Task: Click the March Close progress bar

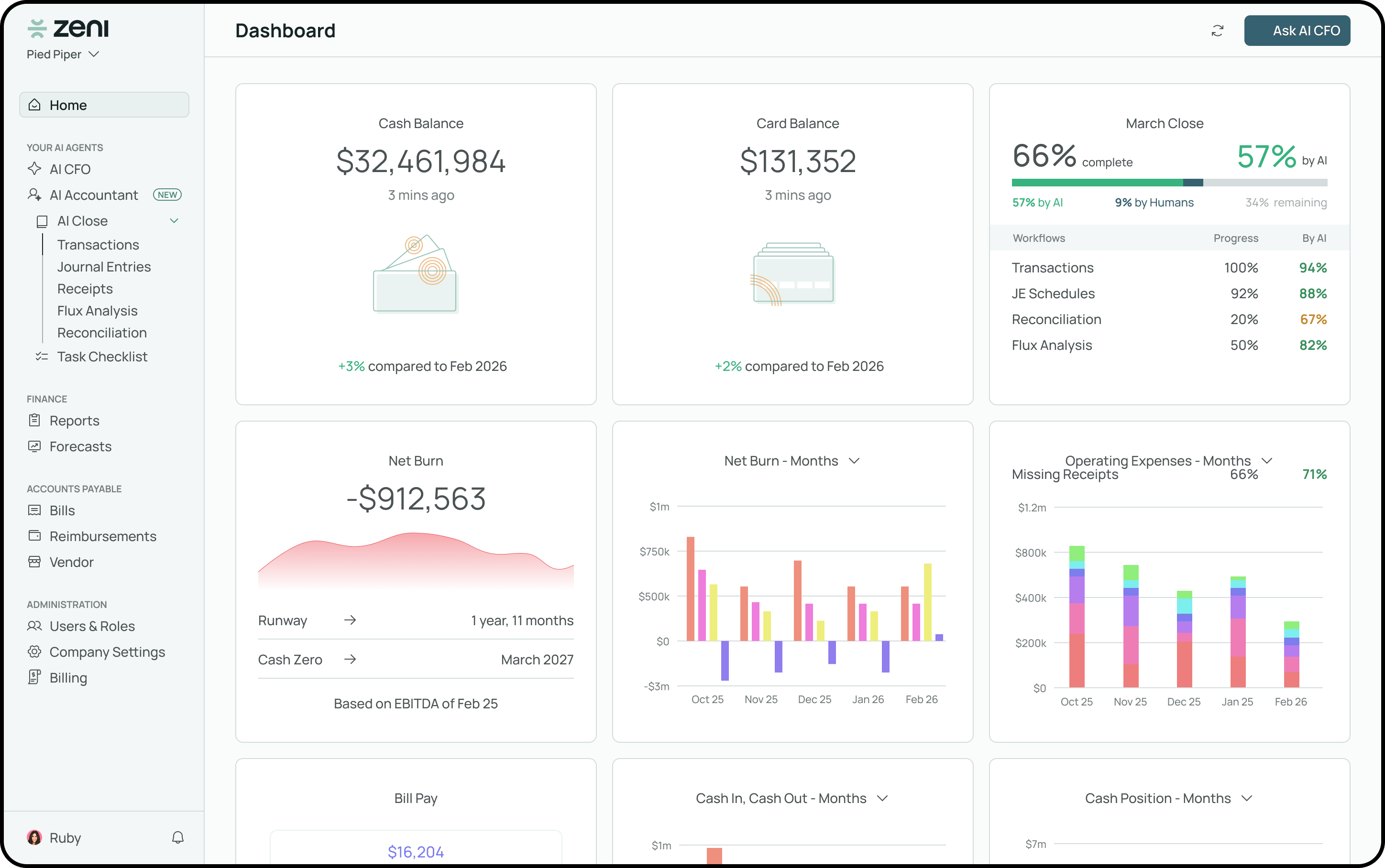Action: pyautogui.click(x=1169, y=183)
